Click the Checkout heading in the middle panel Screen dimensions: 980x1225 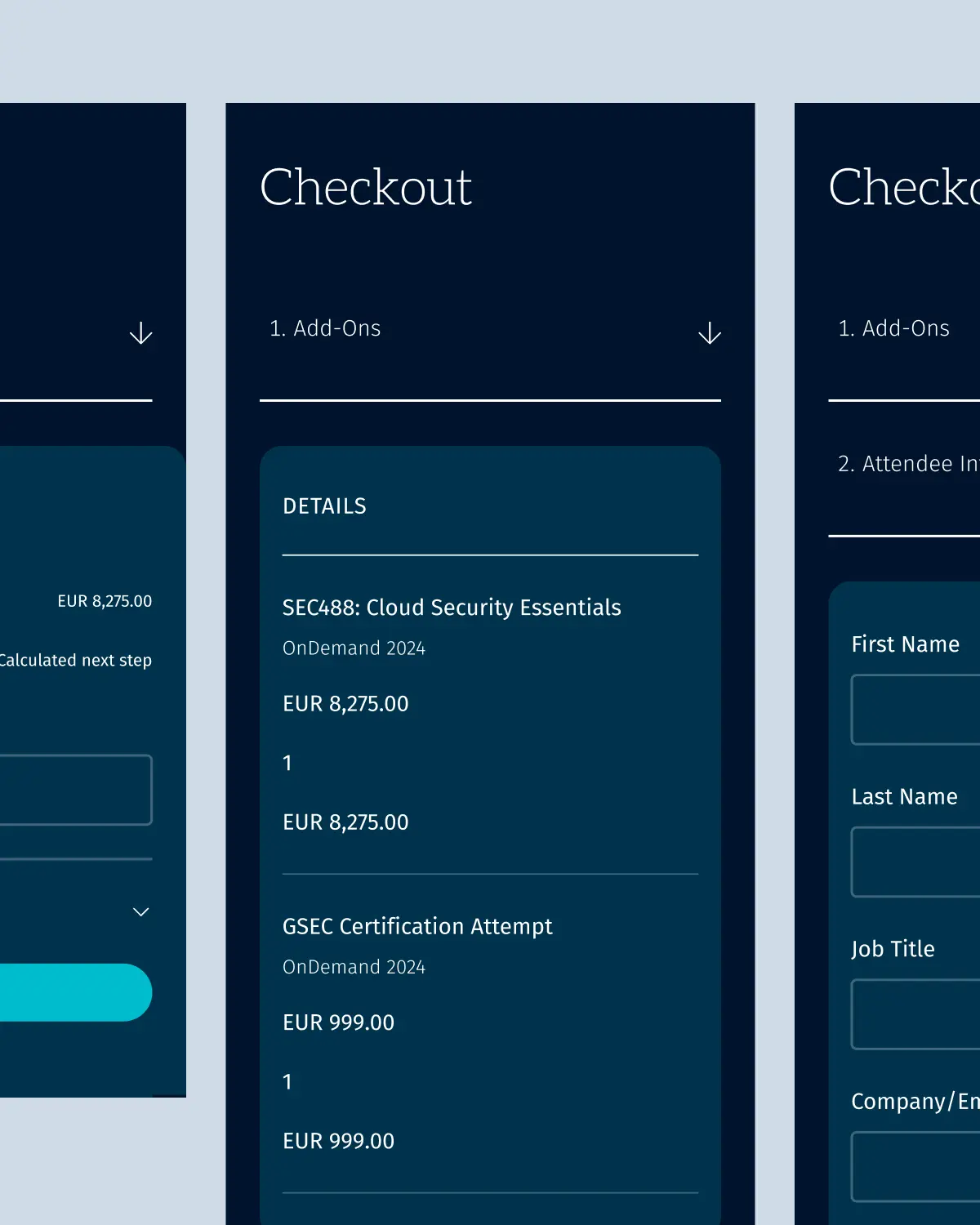pos(365,187)
